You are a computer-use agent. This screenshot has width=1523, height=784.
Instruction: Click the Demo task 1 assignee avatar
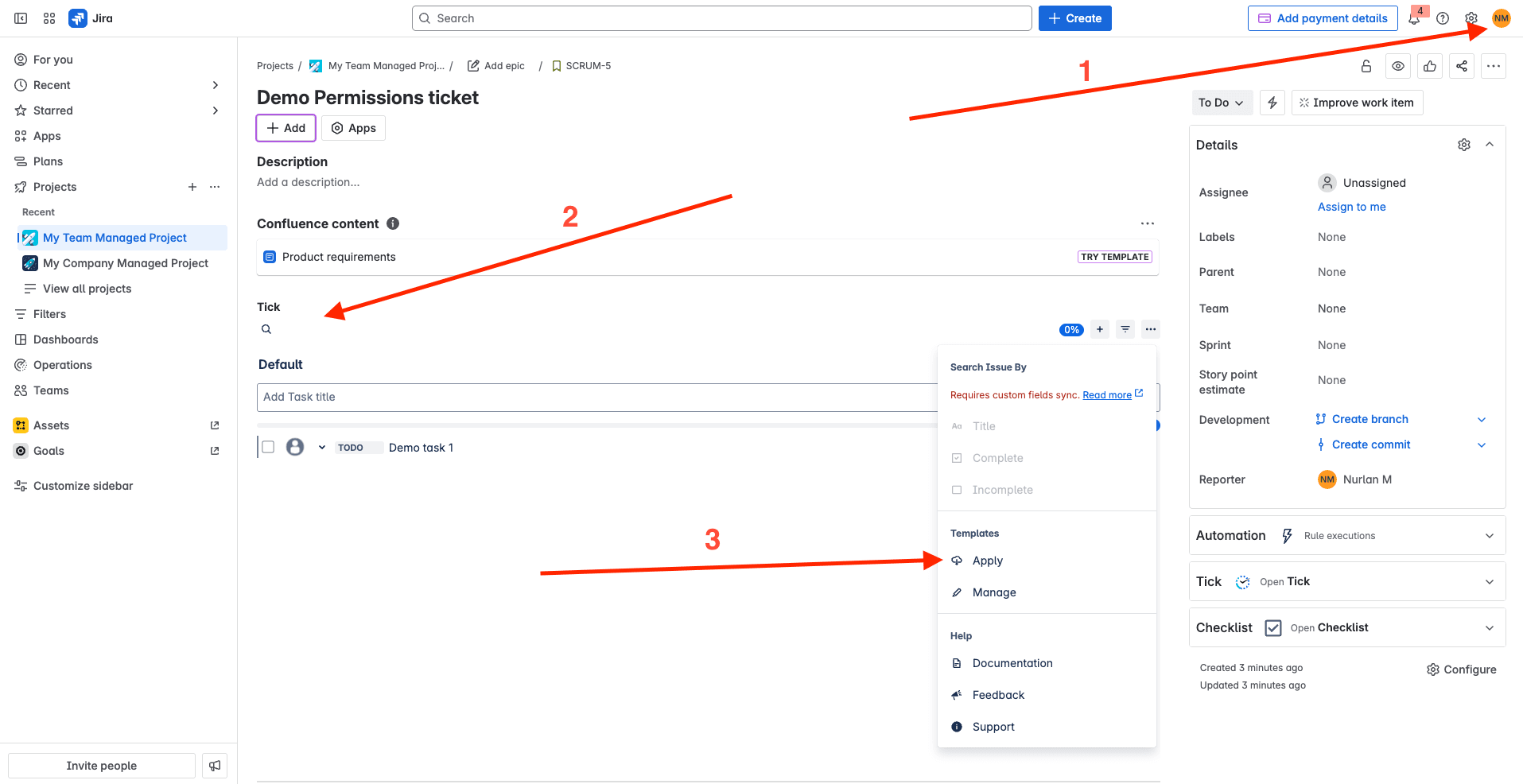[x=295, y=447]
